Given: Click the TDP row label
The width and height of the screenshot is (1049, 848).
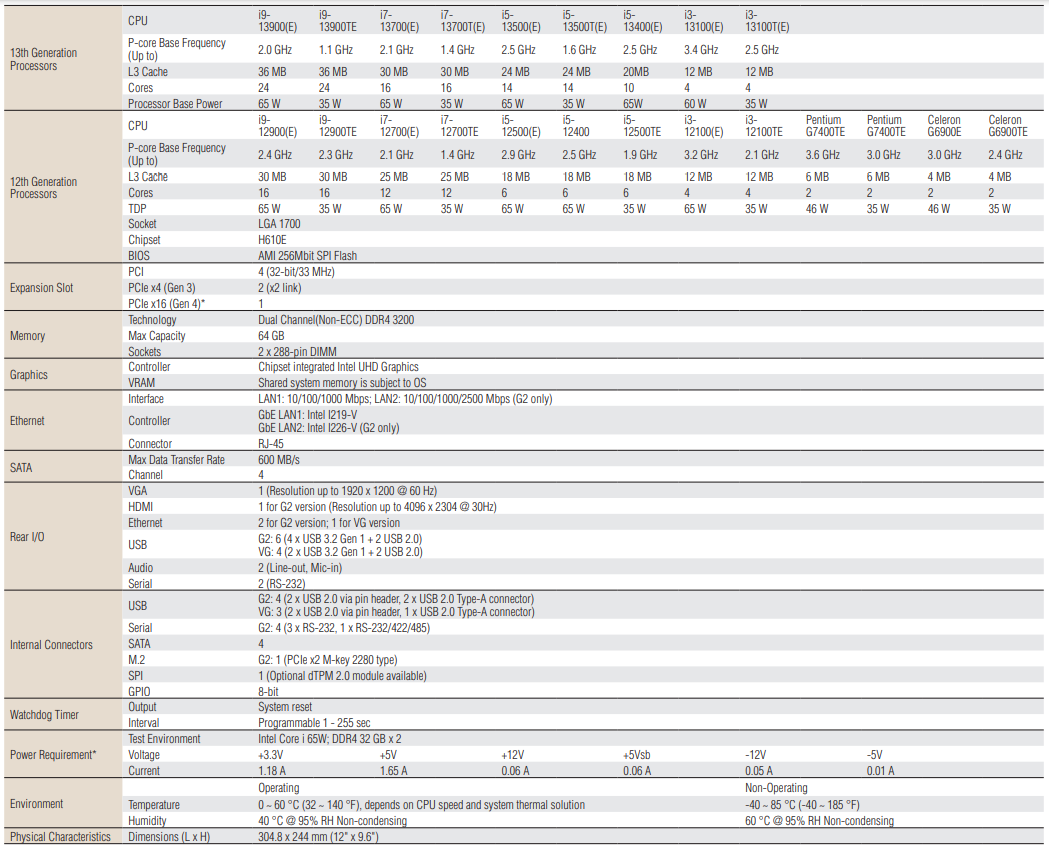Looking at the screenshot, I should (137, 209).
